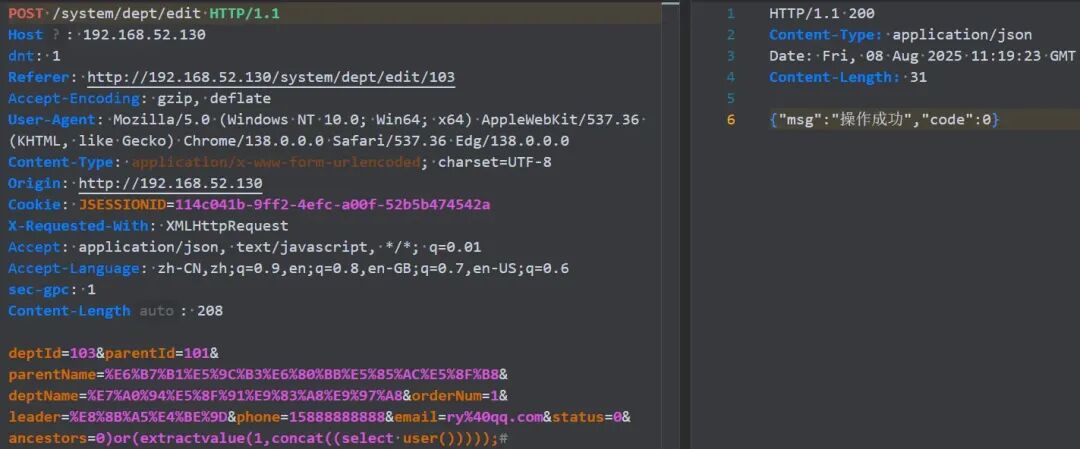Select application/x-www-form-urlencoded value
Image resolution: width=1080 pixels, height=449 pixels.
coord(276,163)
